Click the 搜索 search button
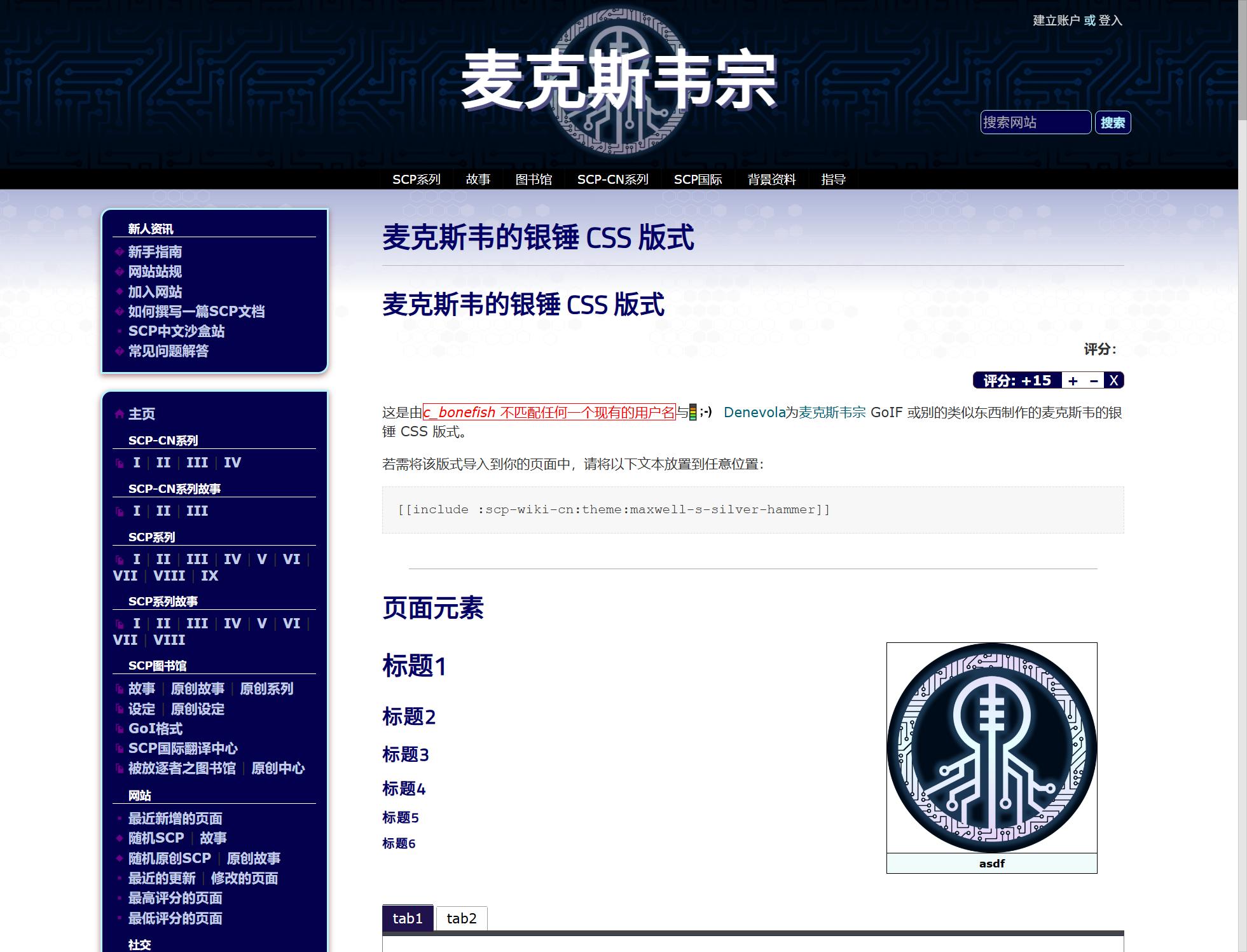The height and width of the screenshot is (952, 1247). 1112,123
